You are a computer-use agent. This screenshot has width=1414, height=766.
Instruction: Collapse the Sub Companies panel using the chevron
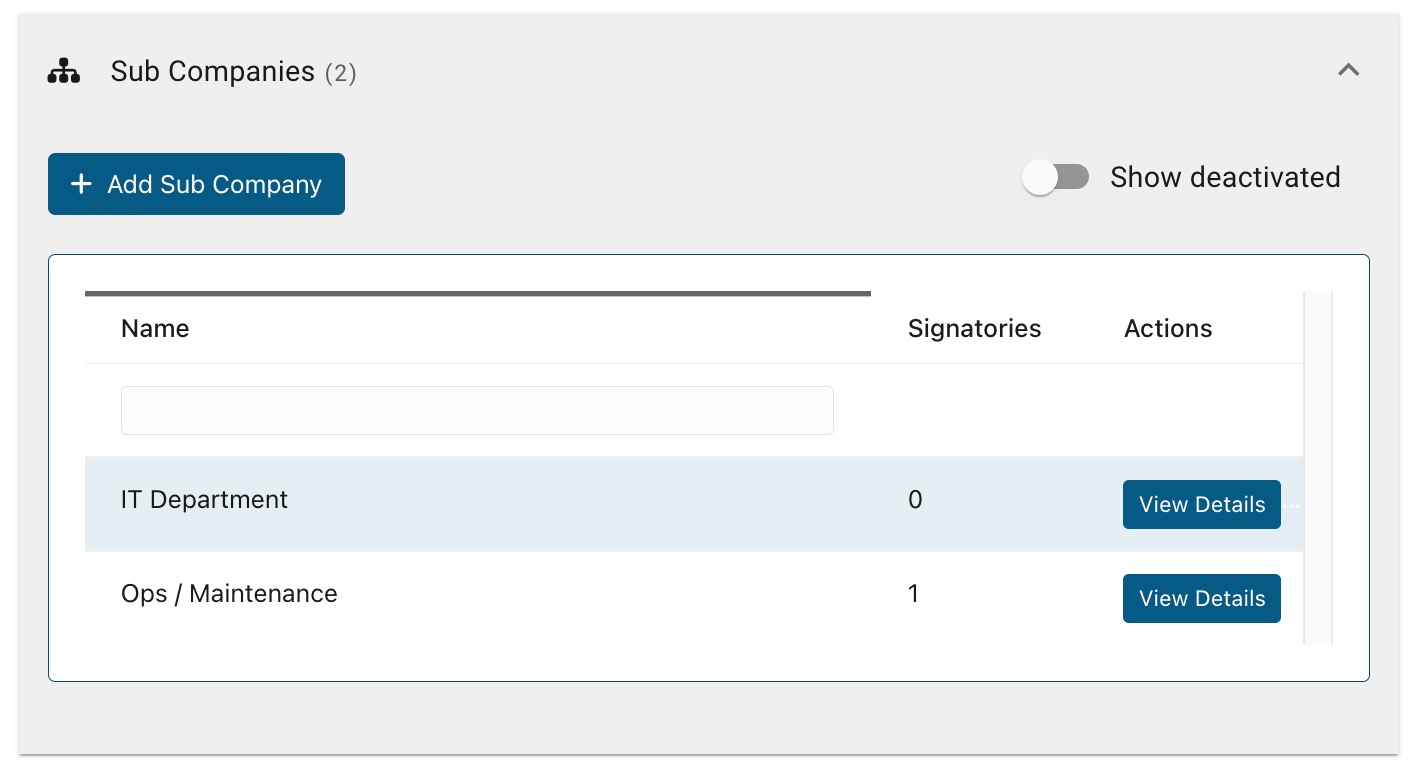pyautogui.click(x=1348, y=70)
